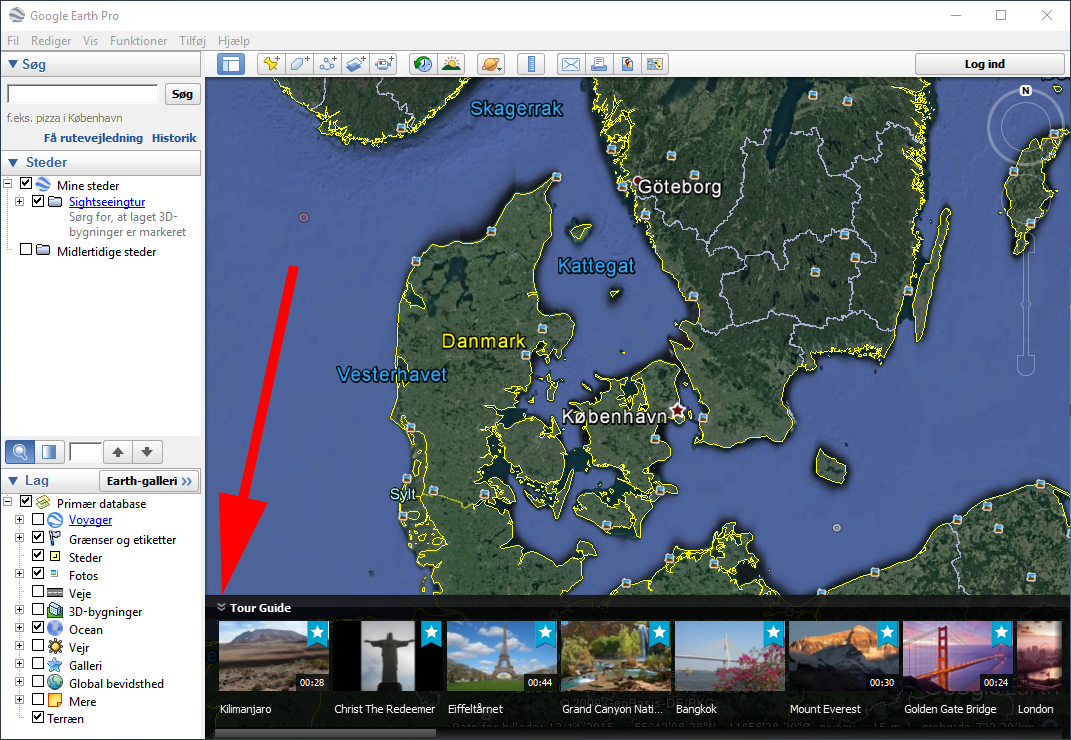Click the Add Placemark pushpin icon
1071x740 pixels.
pos(271,64)
